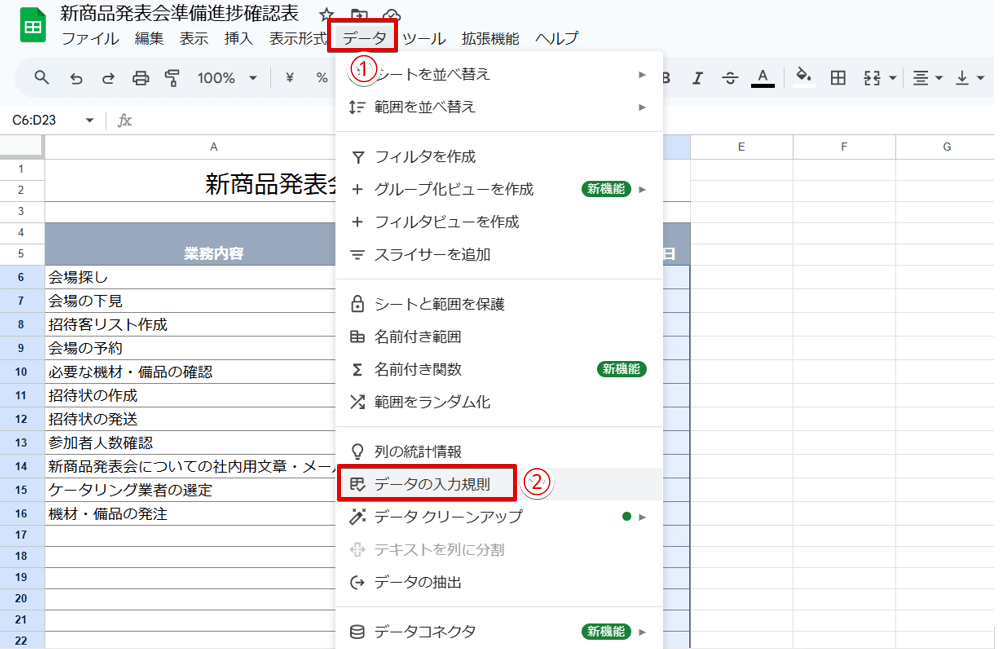Open the ファイル menu
This screenshot has width=1002, height=649.
(x=90, y=38)
